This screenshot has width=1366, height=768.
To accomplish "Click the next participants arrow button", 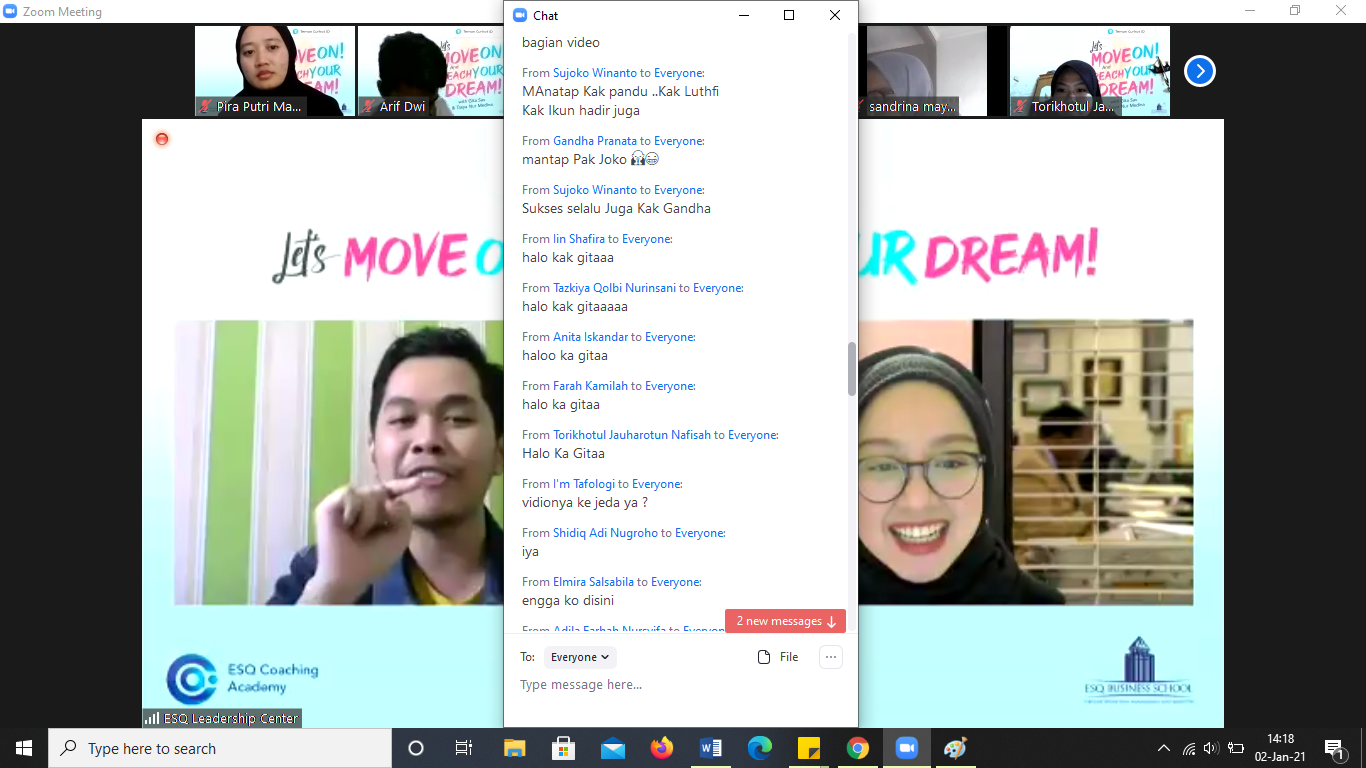I will coord(1199,71).
